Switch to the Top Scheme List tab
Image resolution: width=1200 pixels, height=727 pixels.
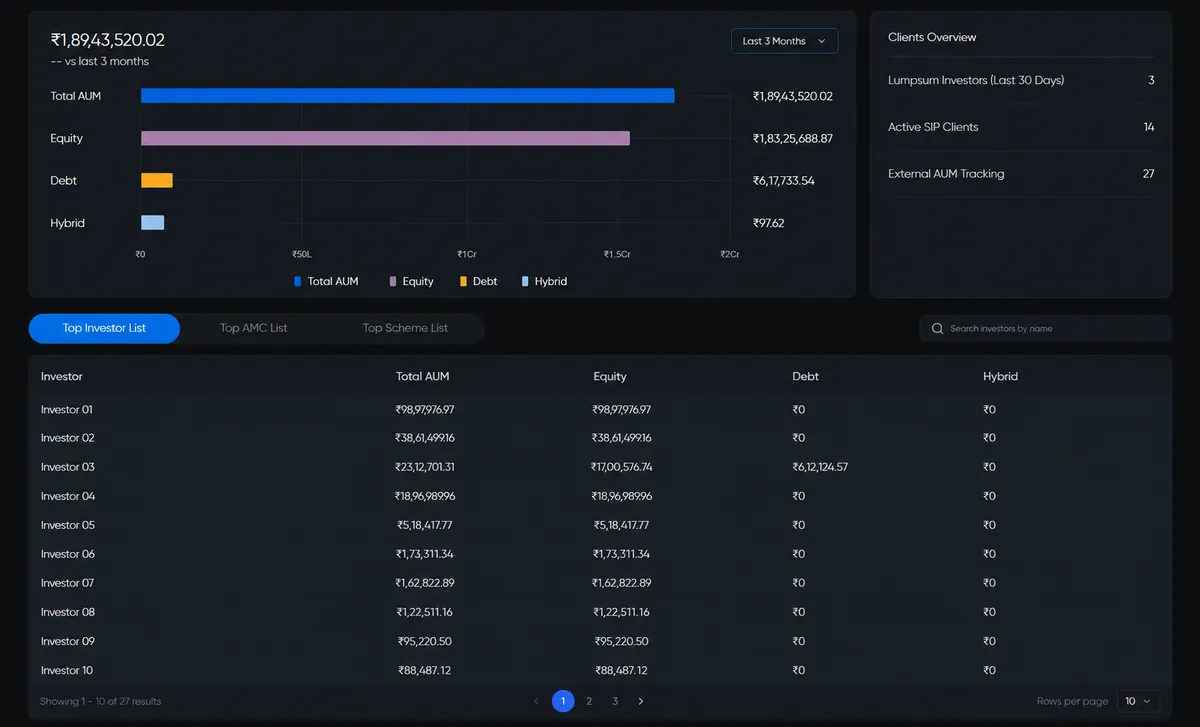(x=405, y=328)
